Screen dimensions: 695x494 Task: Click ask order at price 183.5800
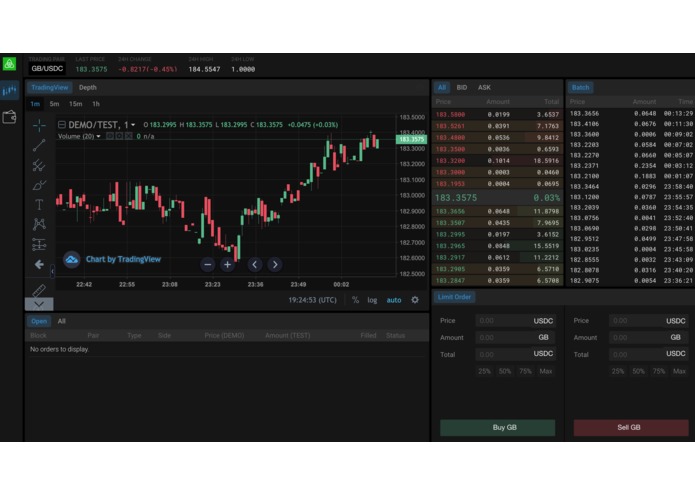click(497, 115)
